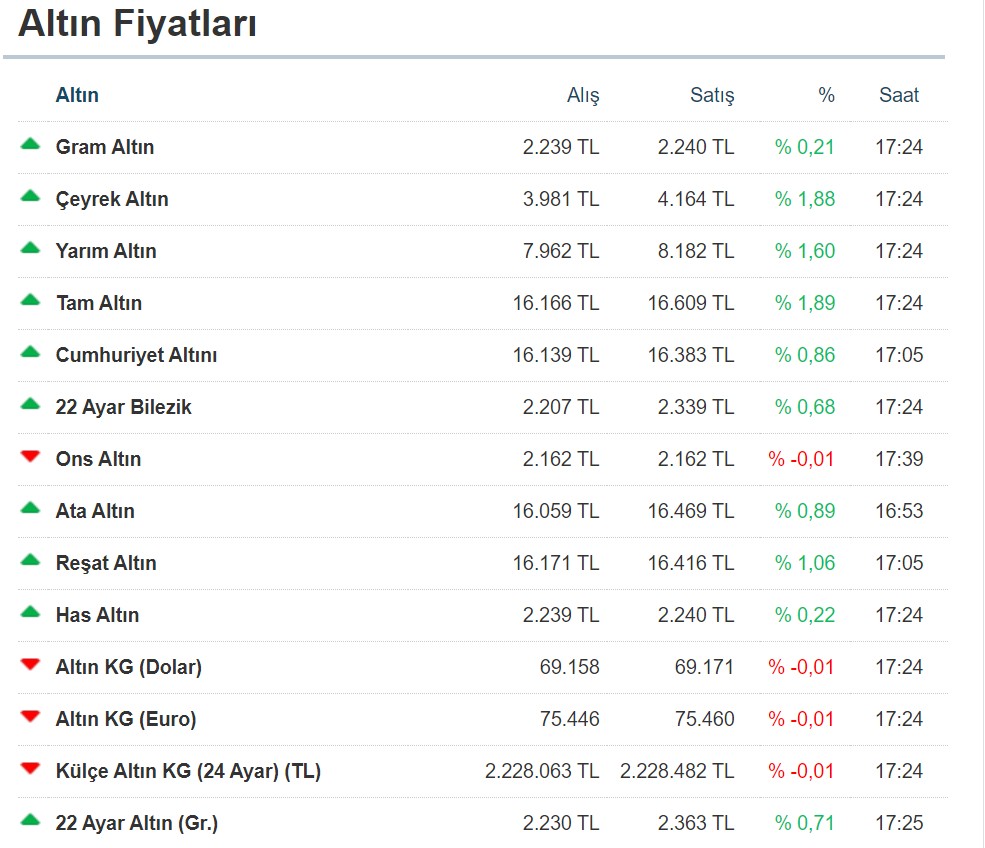The width and height of the screenshot is (985, 848).
Task: Click the red indicator beside Altın KG (Dolar)
Action: pos(30,666)
